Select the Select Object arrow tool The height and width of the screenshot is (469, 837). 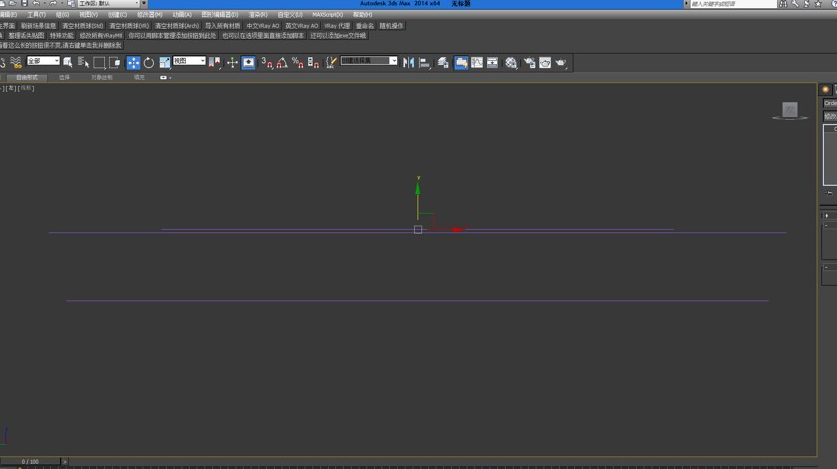point(68,62)
